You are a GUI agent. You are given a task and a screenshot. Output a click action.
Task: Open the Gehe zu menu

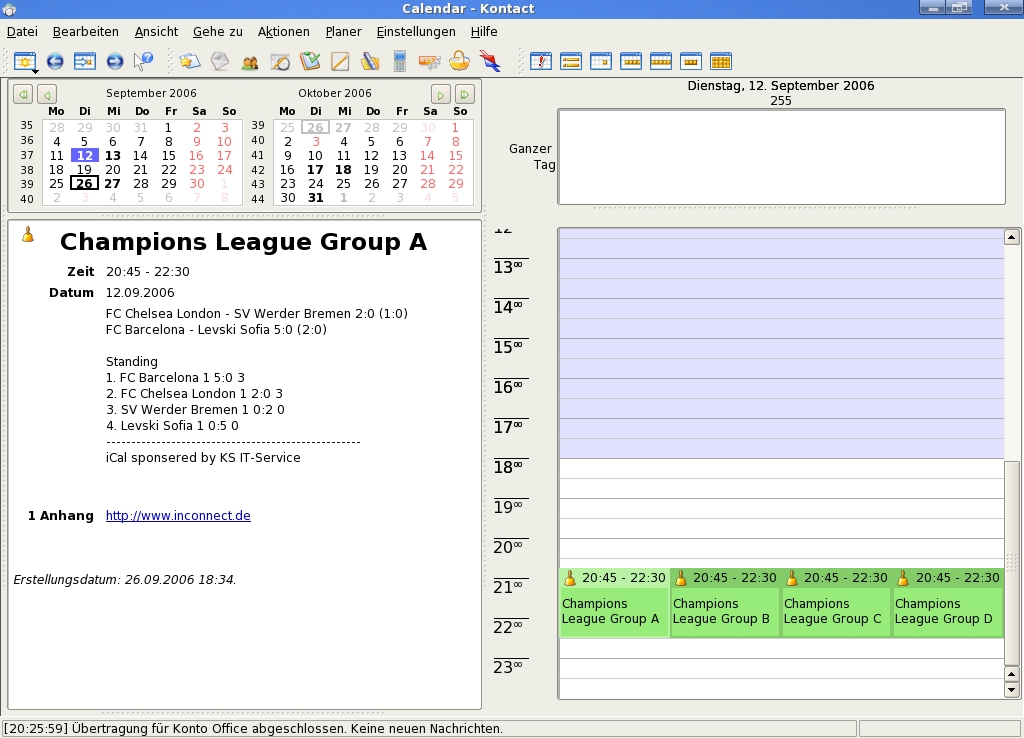coord(217,31)
